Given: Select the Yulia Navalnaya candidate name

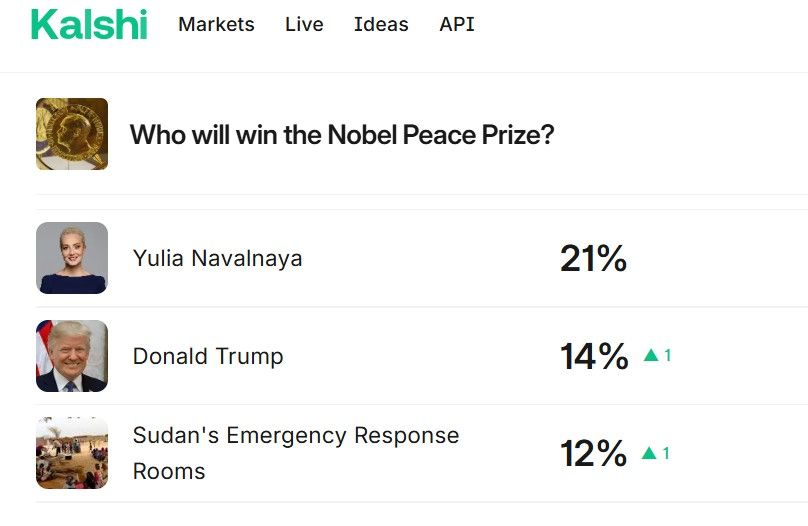Looking at the screenshot, I should pyautogui.click(x=217, y=259).
